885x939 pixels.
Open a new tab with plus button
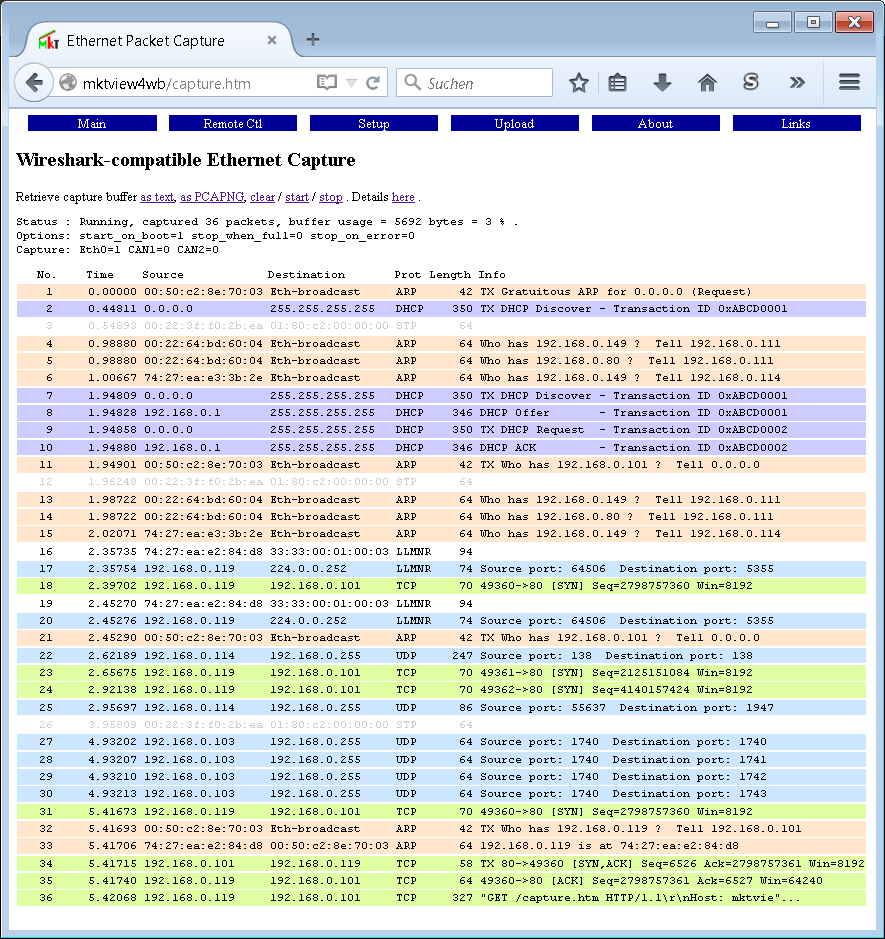[313, 40]
